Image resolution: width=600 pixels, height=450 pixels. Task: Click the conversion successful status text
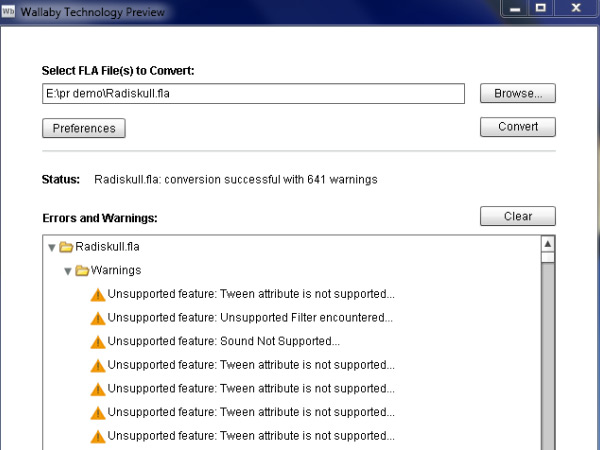(x=236, y=179)
